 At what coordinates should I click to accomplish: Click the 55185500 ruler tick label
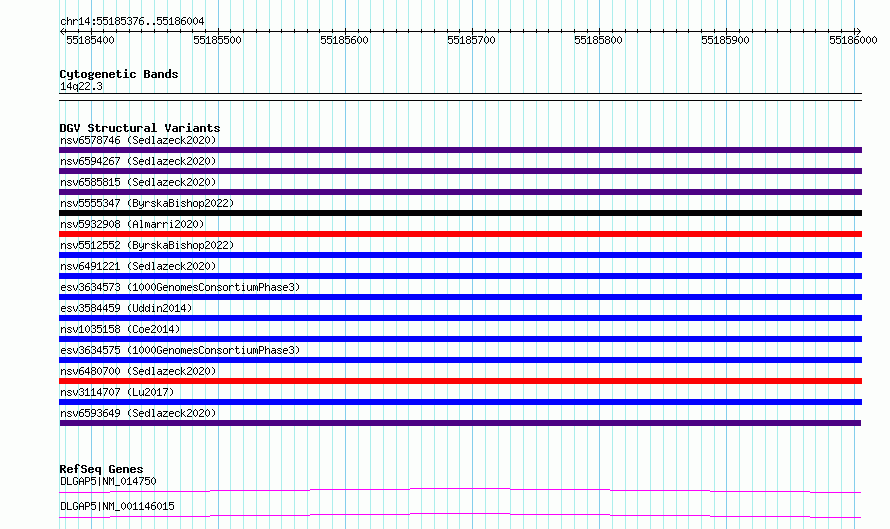217,40
